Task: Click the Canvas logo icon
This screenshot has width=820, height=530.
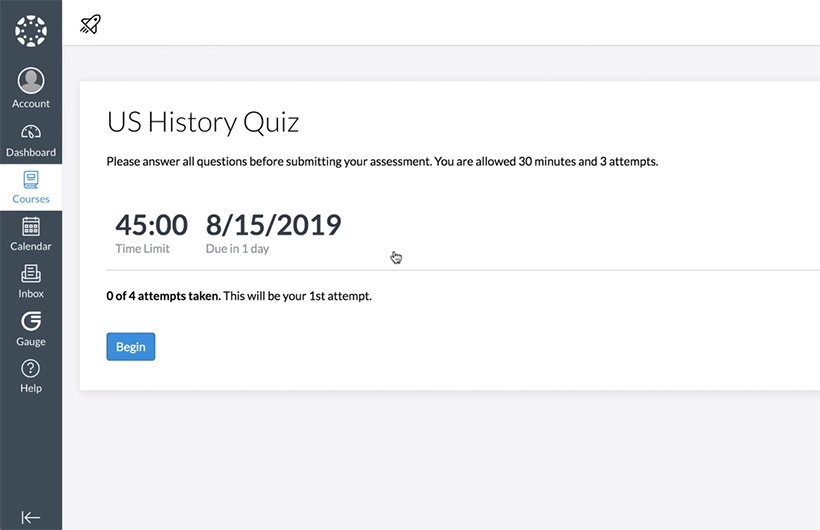Action: pyautogui.click(x=31, y=31)
